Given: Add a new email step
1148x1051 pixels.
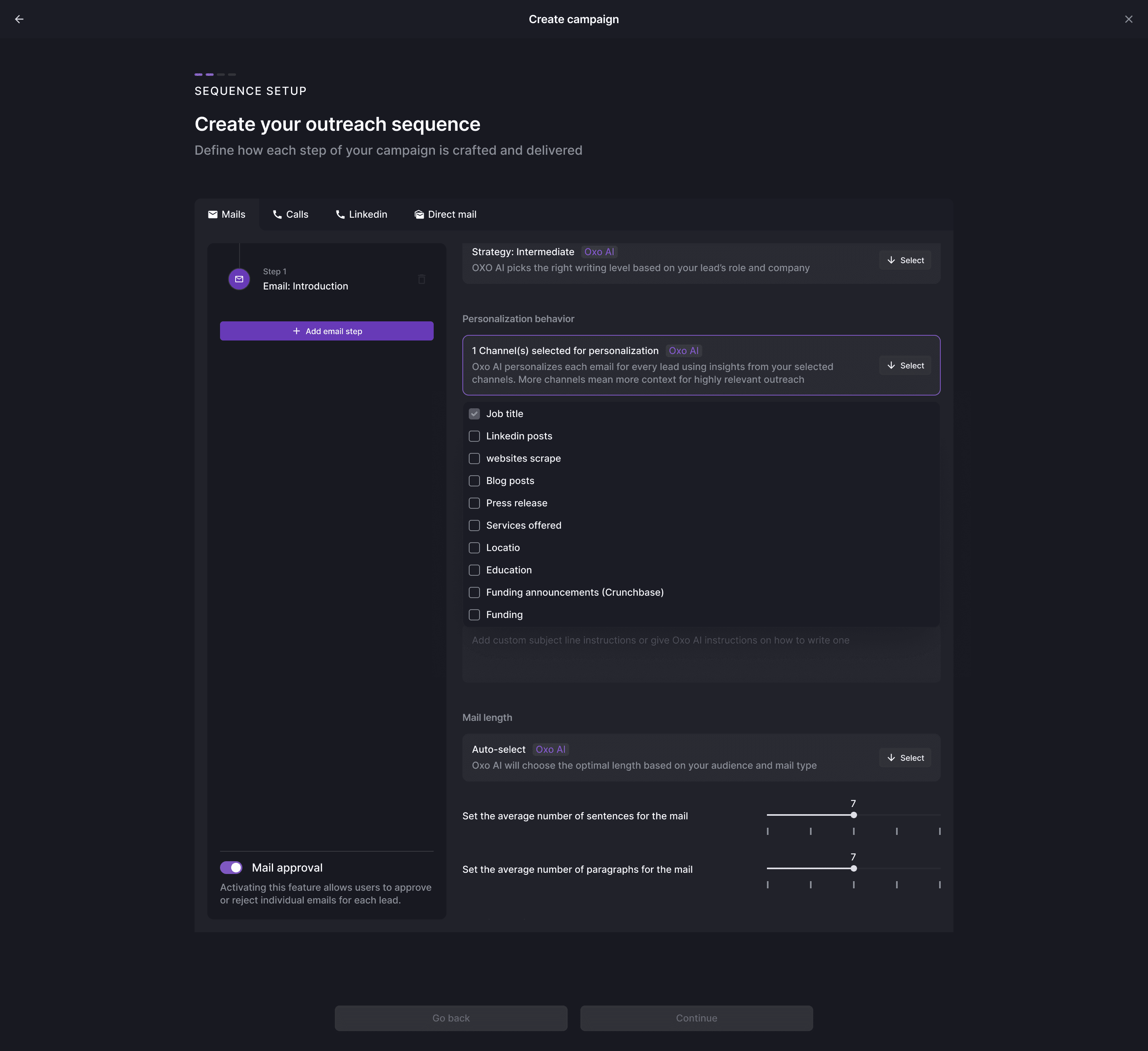Looking at the screenshot, I should pos(327,331).
